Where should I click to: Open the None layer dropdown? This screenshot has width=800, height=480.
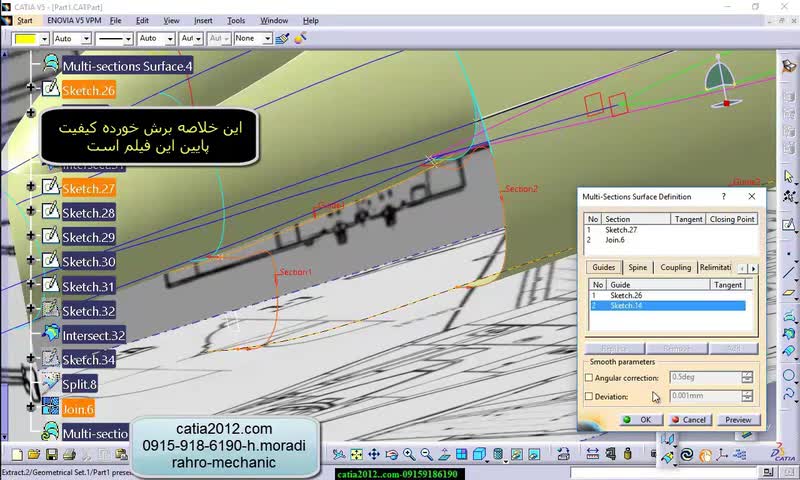tap(267, 38)
